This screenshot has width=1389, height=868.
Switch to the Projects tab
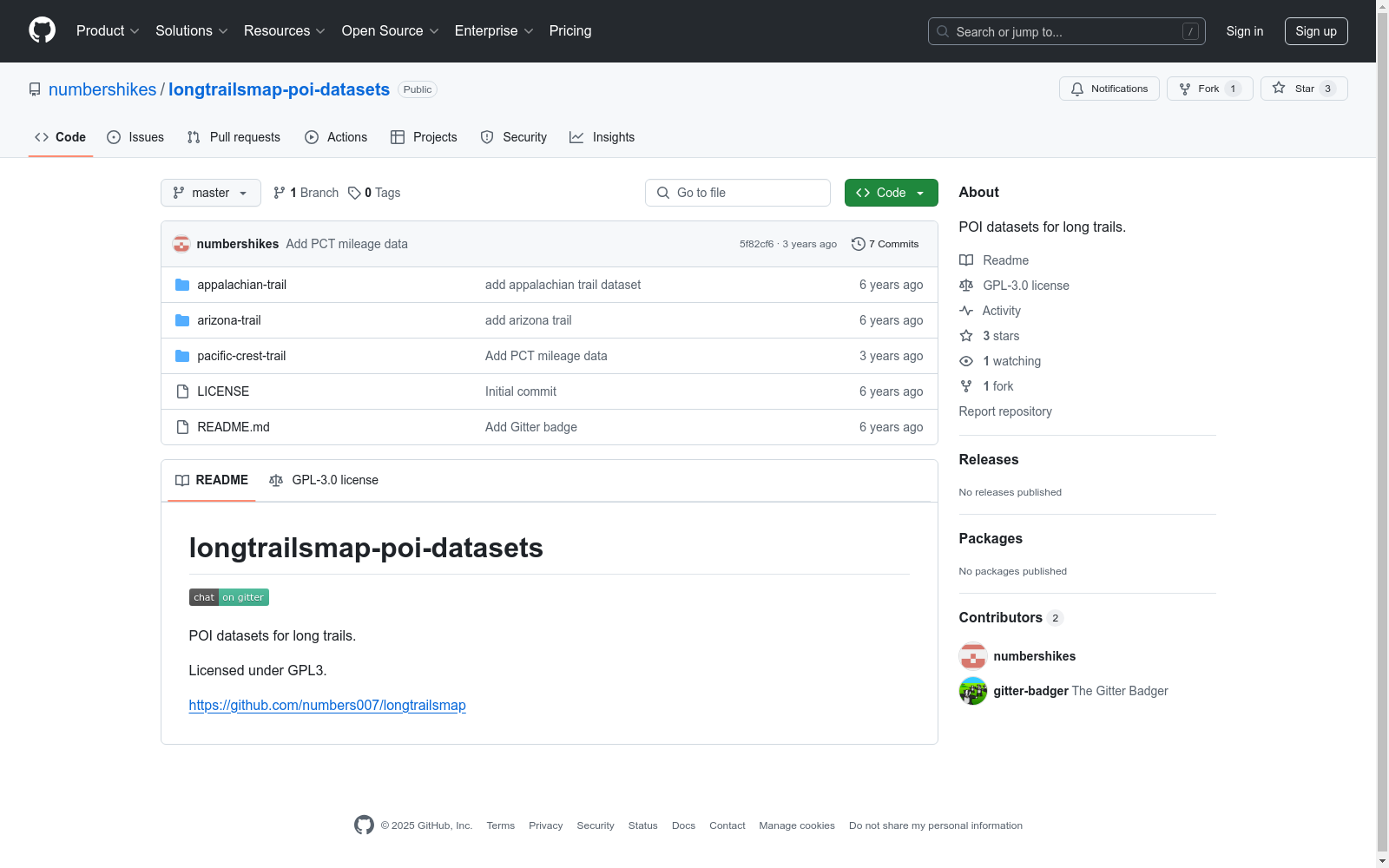point(424,137)
